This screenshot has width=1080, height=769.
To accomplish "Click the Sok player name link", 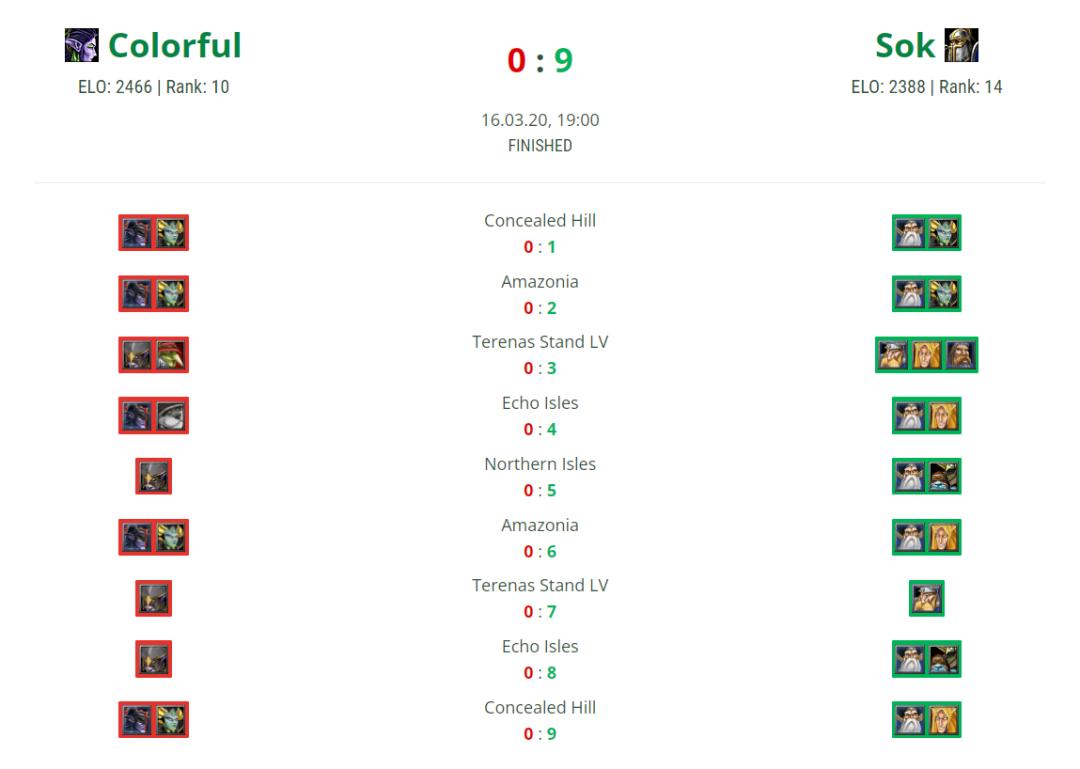I will pyautogui.click(x=904, y=45).
